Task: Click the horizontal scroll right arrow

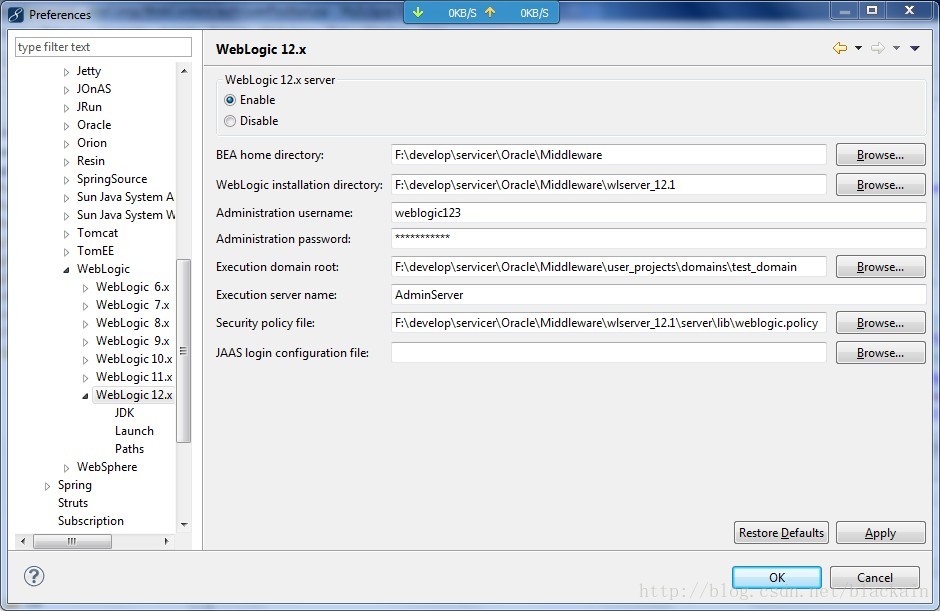Action: click(x=166, y=541)
